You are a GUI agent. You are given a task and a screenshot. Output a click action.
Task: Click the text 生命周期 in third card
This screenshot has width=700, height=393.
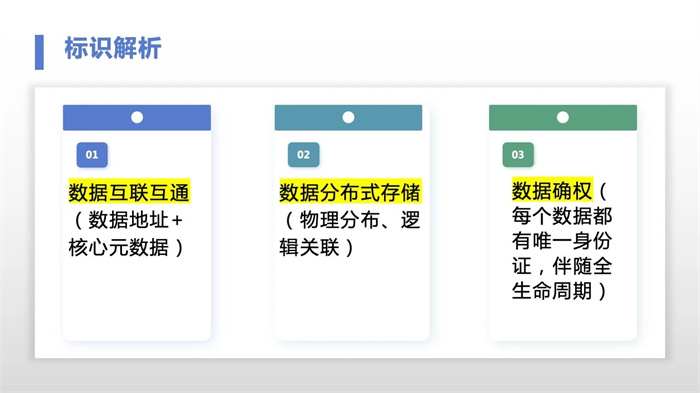tap(552, 291)
